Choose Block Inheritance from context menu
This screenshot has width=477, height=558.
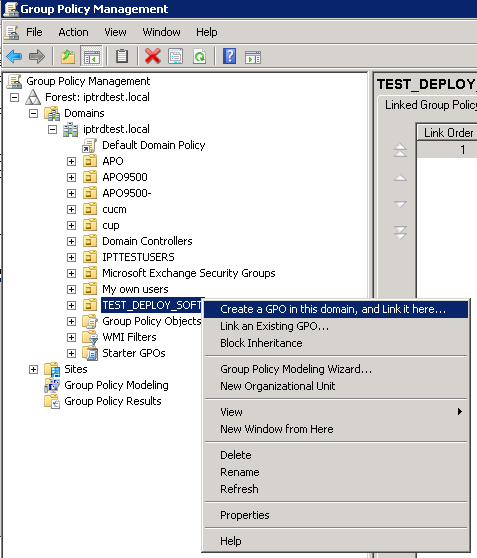pos(336,343)
